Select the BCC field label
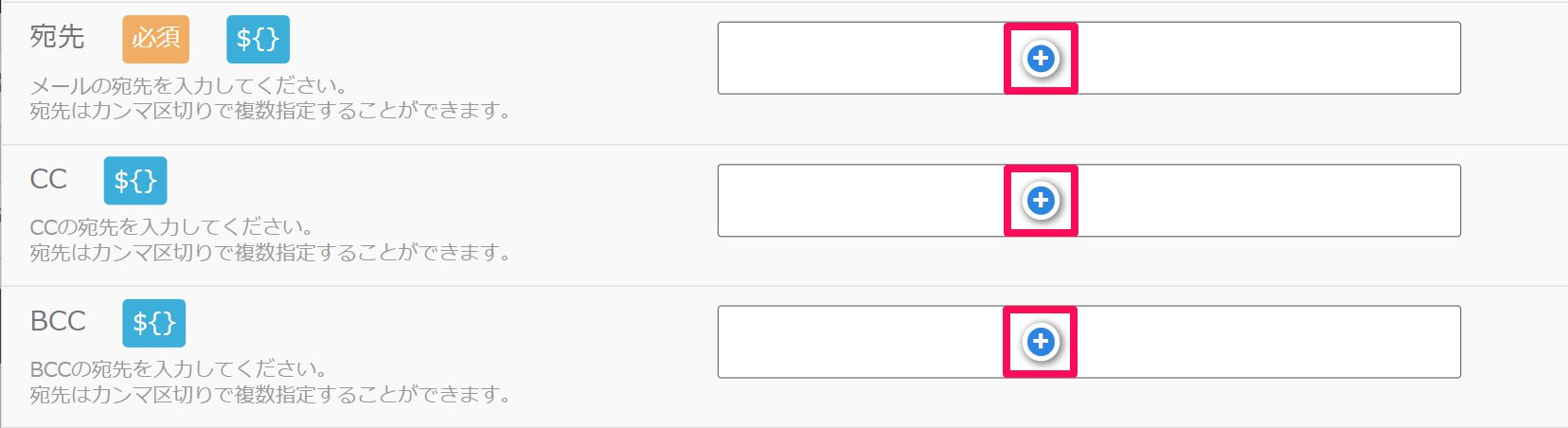Viewport: 1568px width, 428px height. coord(58,321)
